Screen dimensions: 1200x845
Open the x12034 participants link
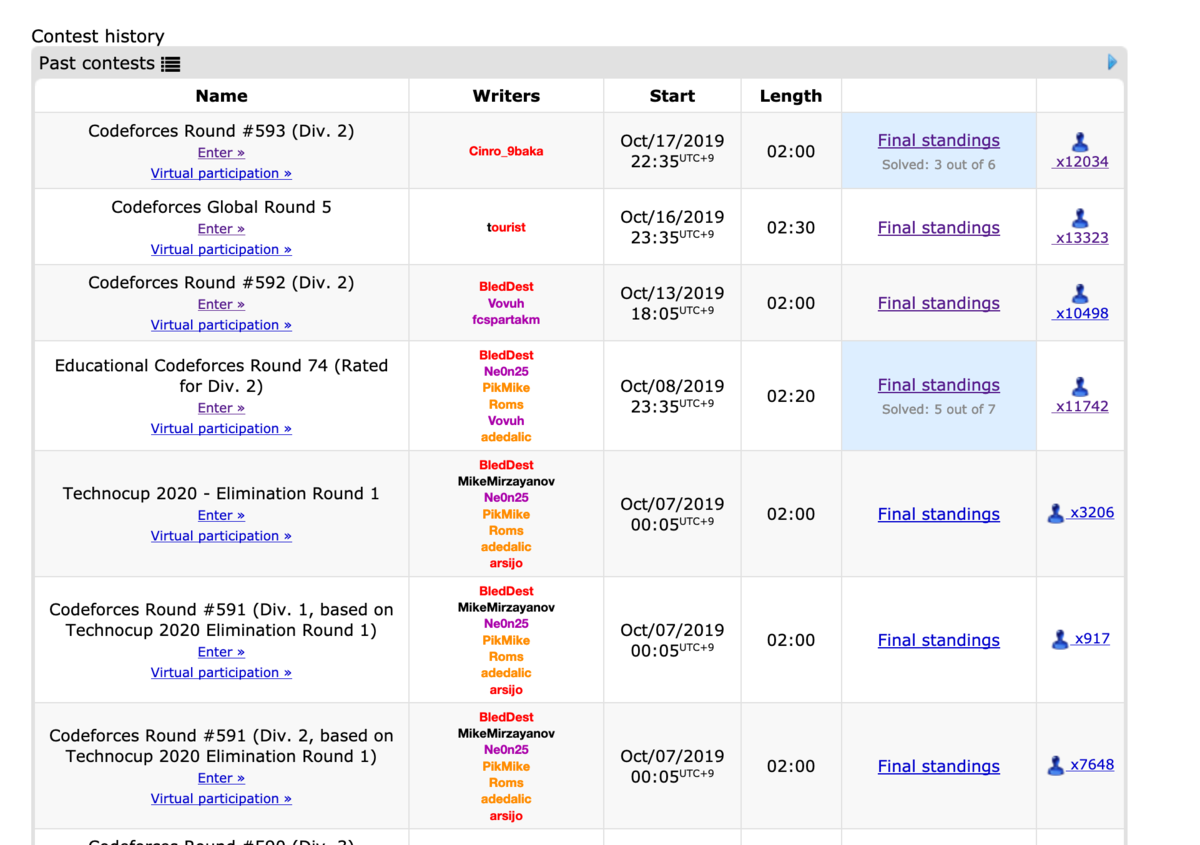click(1081, 162)
